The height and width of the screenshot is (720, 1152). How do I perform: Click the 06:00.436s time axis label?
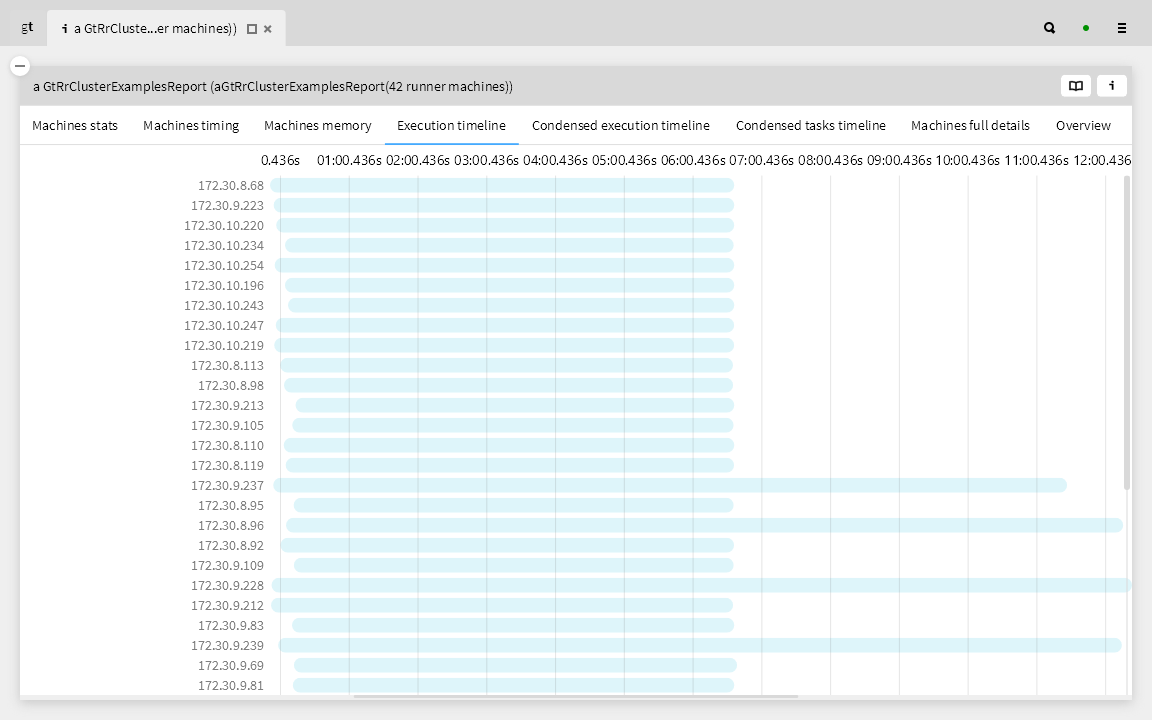pos(693,160)
